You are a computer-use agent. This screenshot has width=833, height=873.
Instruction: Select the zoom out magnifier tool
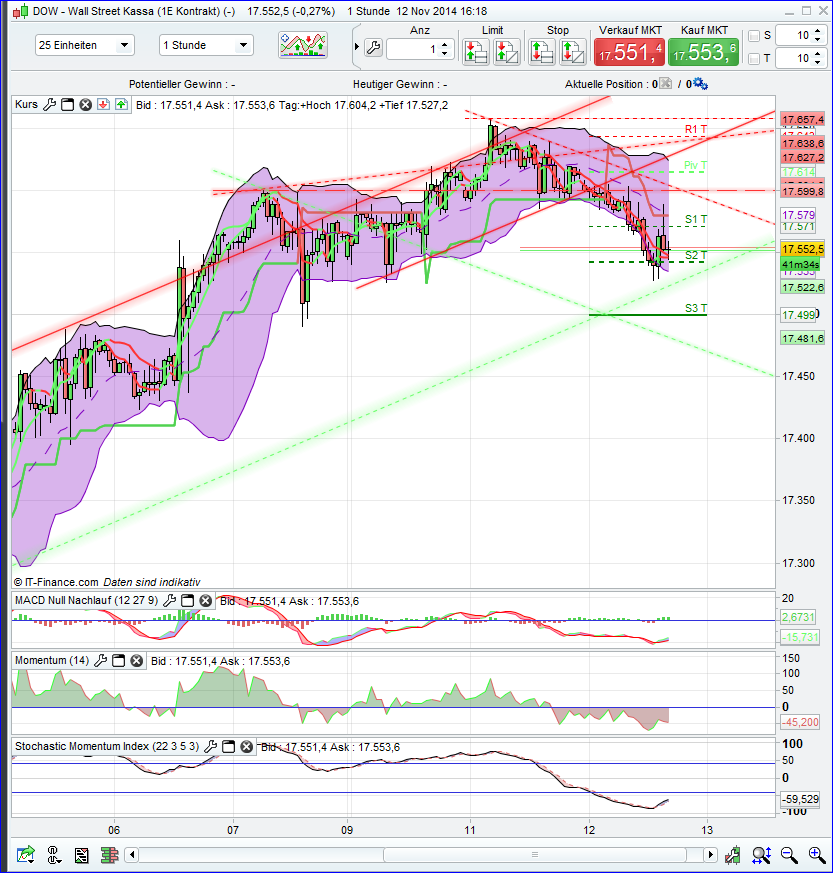pos(788,856)
